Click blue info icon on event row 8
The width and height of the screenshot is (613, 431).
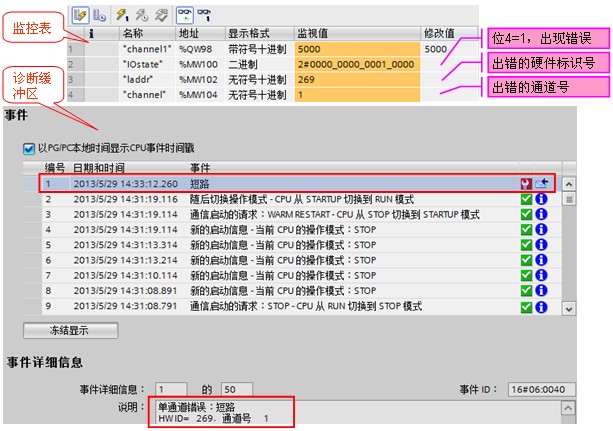[541, 291]
